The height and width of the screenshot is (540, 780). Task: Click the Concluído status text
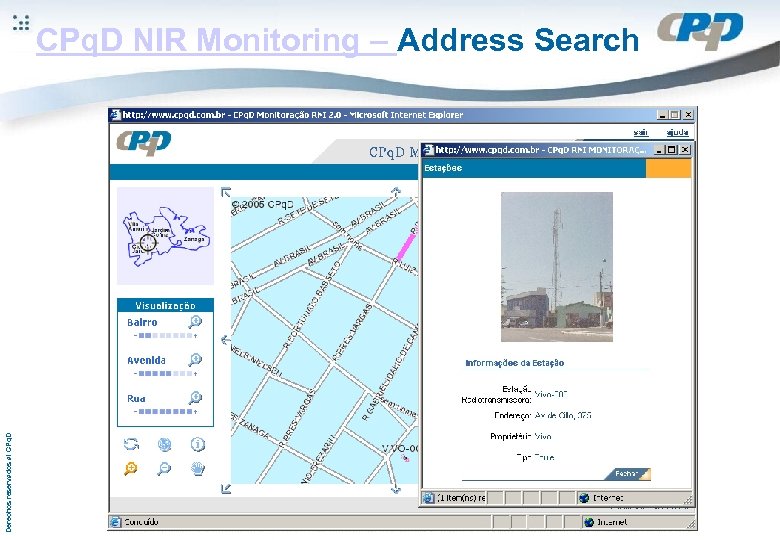click(x=141, y=522)
